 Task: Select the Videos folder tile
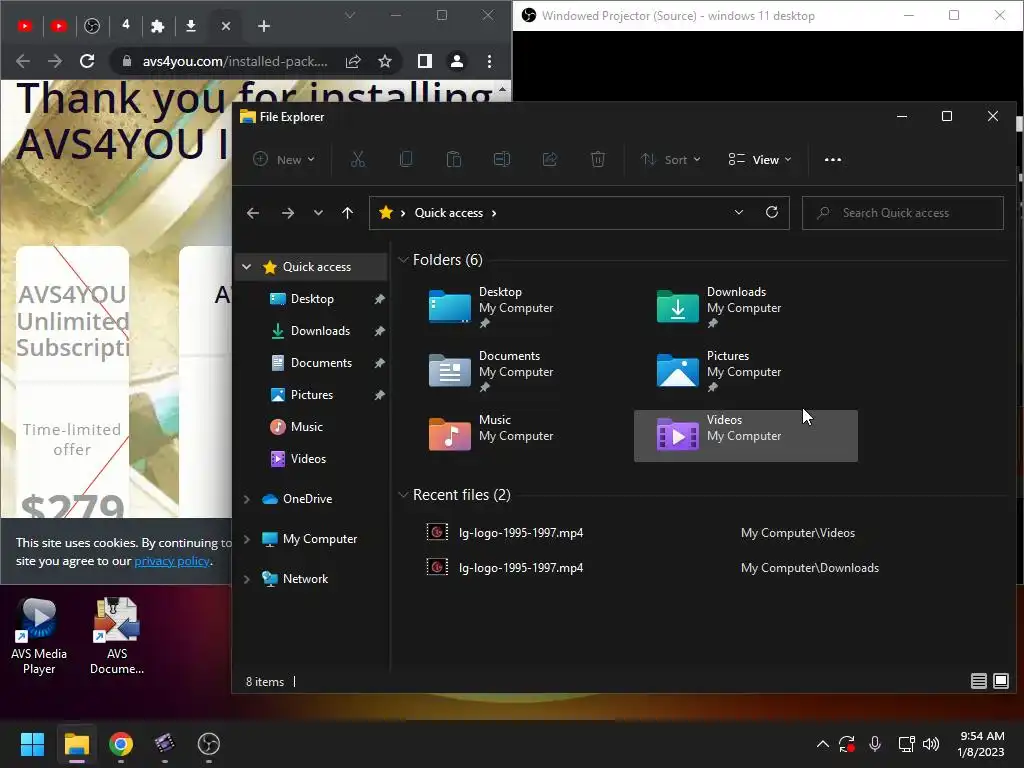[746, 436]
